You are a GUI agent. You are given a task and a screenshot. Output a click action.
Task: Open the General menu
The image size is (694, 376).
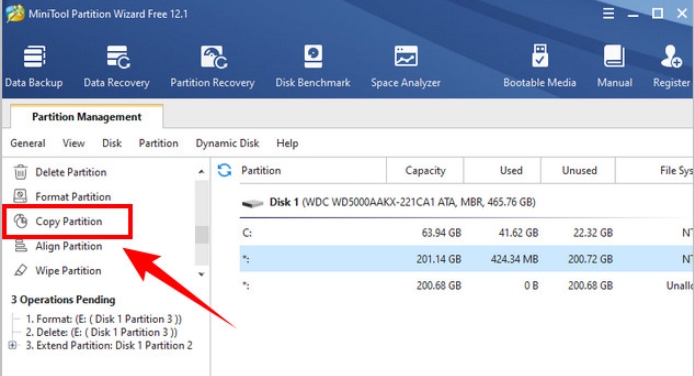[28, 143]
